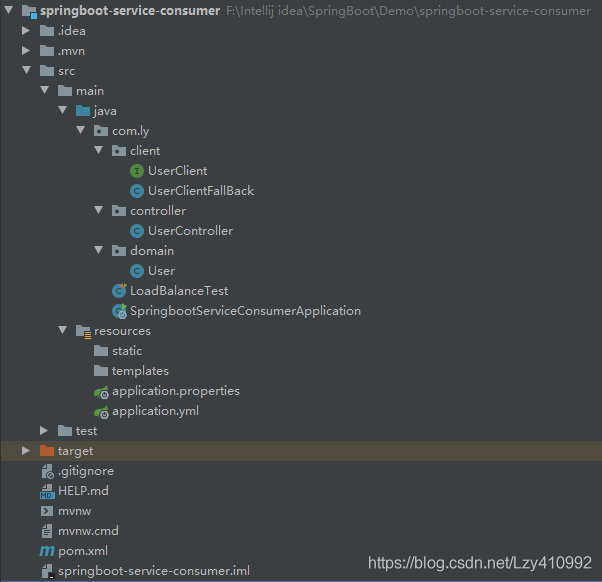Viewport: 602px width, 582px height.
Task: Collapse the controller package arrow
Action: point(99,210)
